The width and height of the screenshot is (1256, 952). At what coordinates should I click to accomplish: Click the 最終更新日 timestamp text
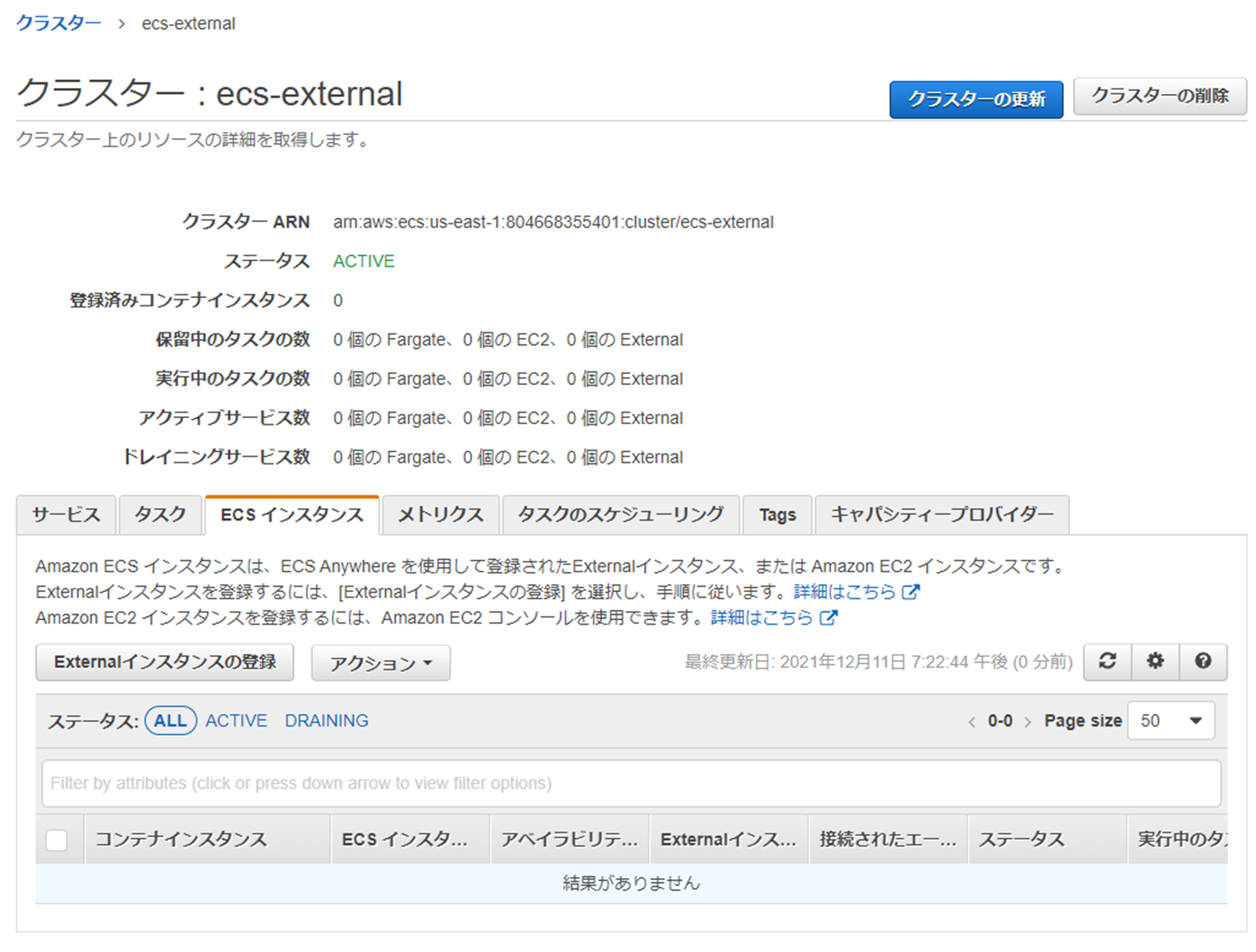[878, 662]
